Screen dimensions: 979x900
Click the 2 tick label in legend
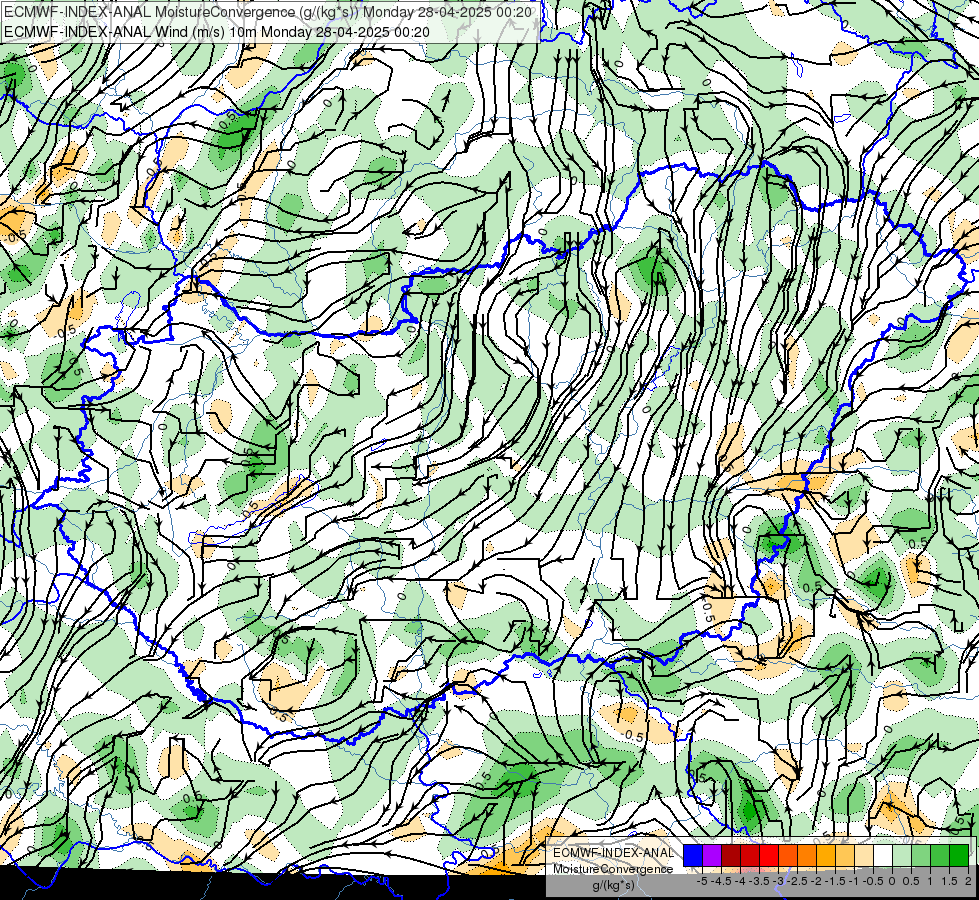[968, 881]
